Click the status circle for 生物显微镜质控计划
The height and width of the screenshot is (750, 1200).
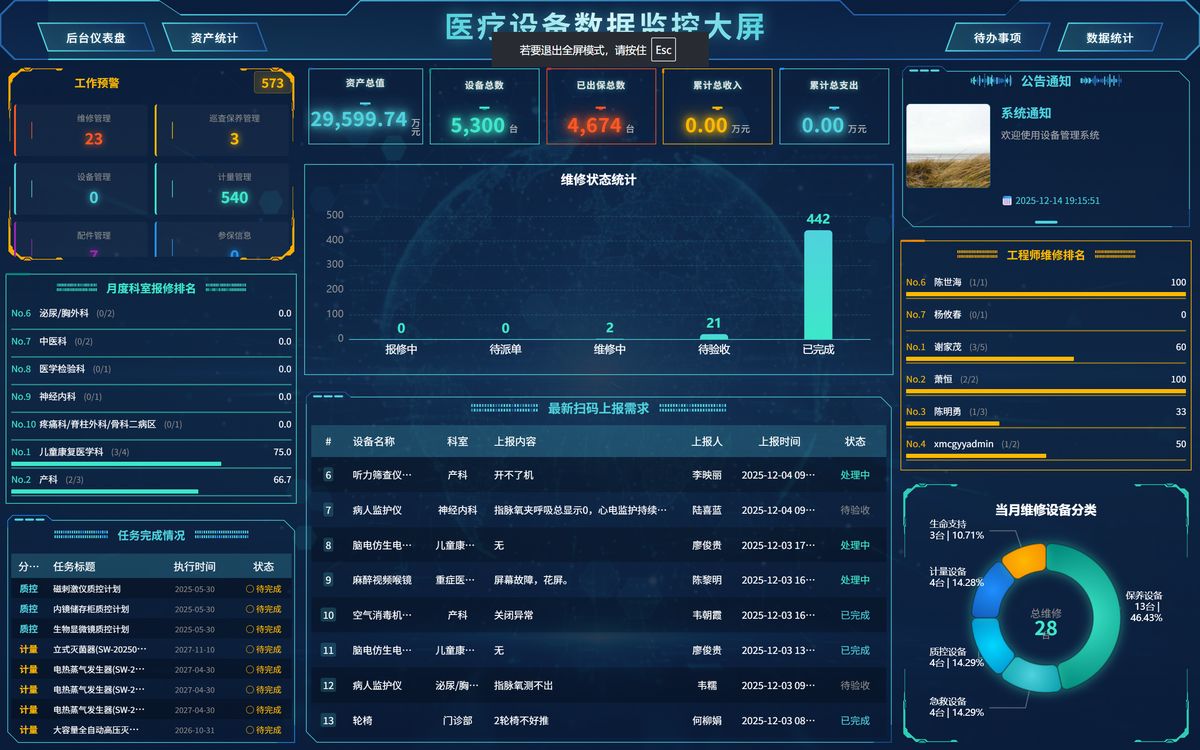(x=250, y=629)
